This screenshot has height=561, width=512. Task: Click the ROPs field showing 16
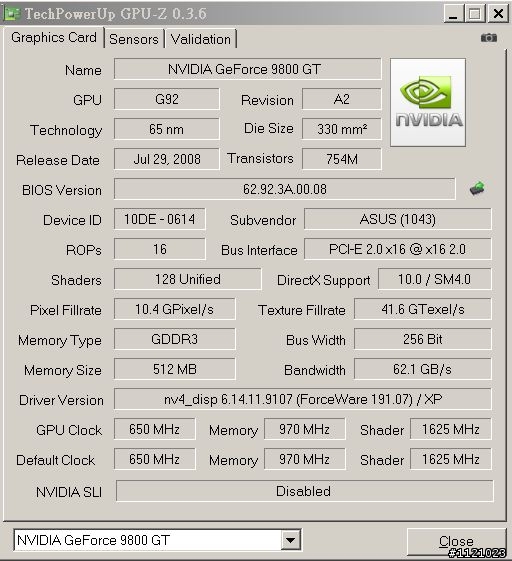[x=160, y=249]
